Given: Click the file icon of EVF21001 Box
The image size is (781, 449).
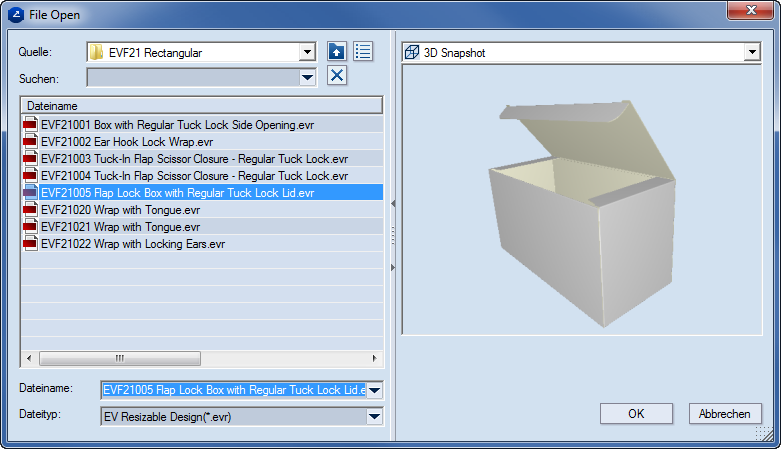Looking at the screenshot, I should click(30, 124).
